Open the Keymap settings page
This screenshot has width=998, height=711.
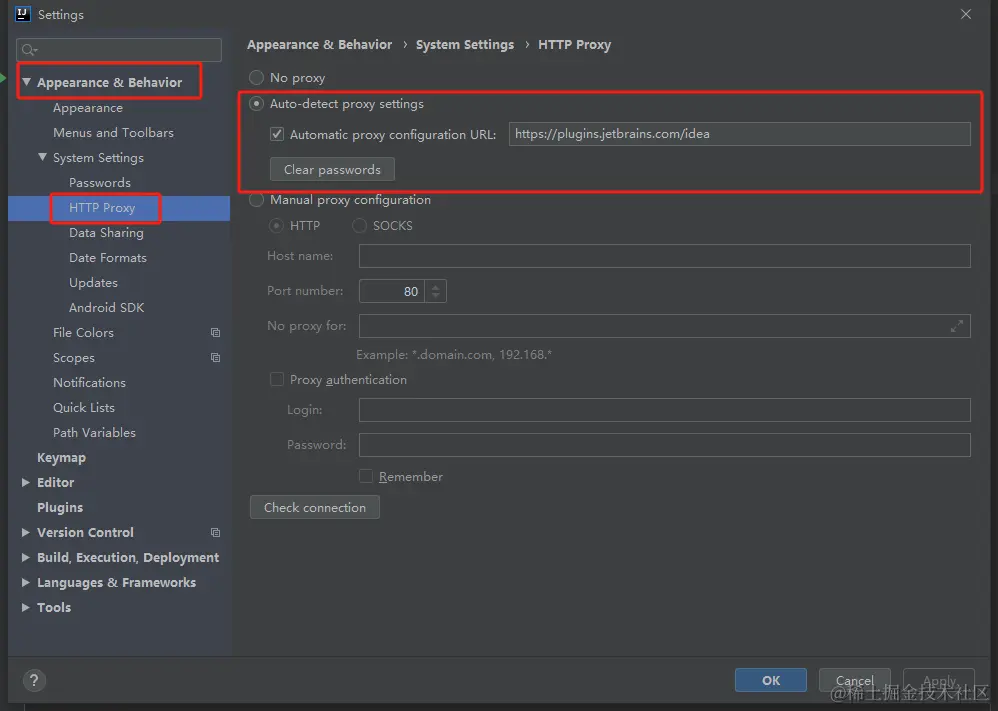click(x=61, y=458)
